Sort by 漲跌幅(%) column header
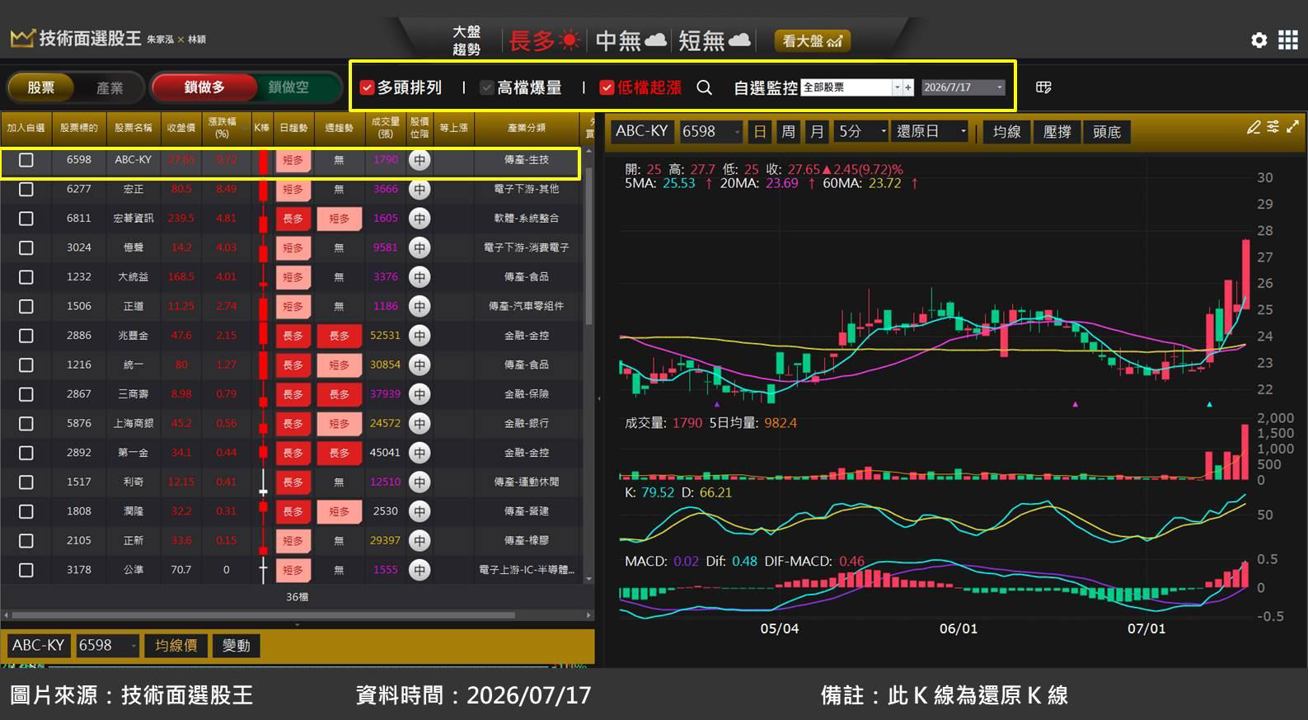The width and height of the screenshot is (1308, 720). 226,128
